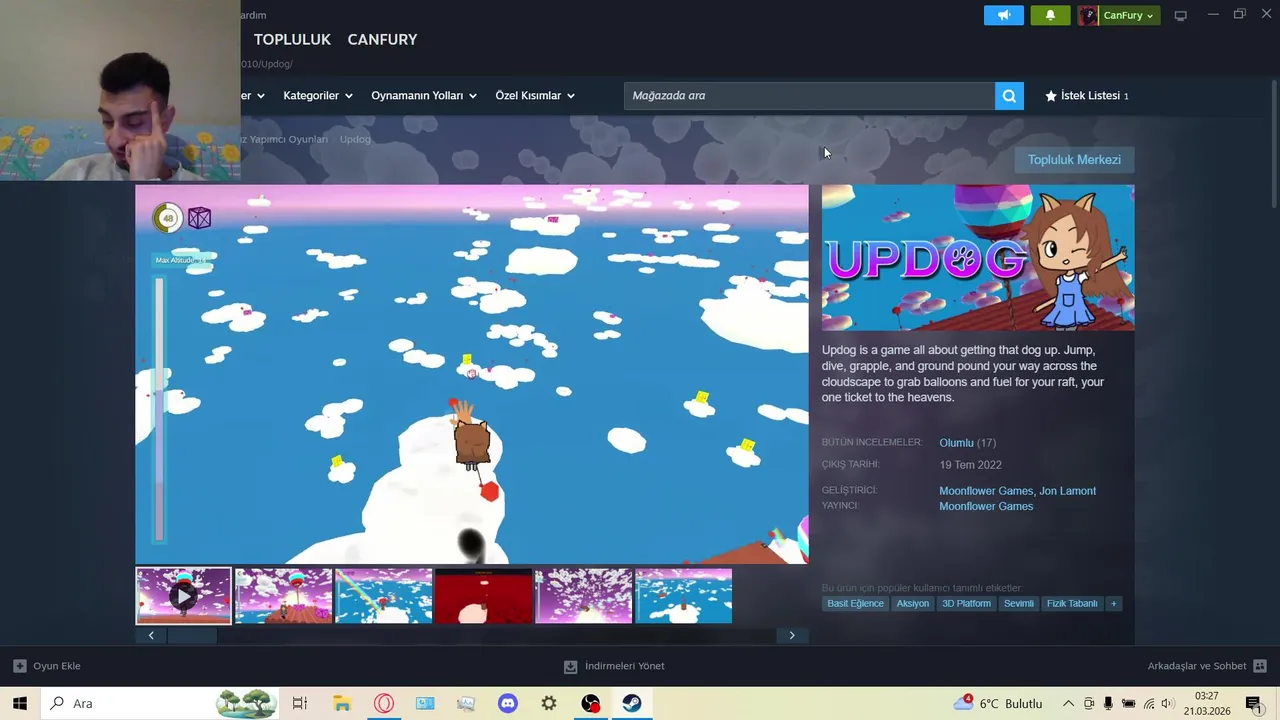Image resolution: width=1280 pixels, height=720 pixels.
Task: Select the sixth blue-sky screenshot thumbnail
Action: (683, 596)
